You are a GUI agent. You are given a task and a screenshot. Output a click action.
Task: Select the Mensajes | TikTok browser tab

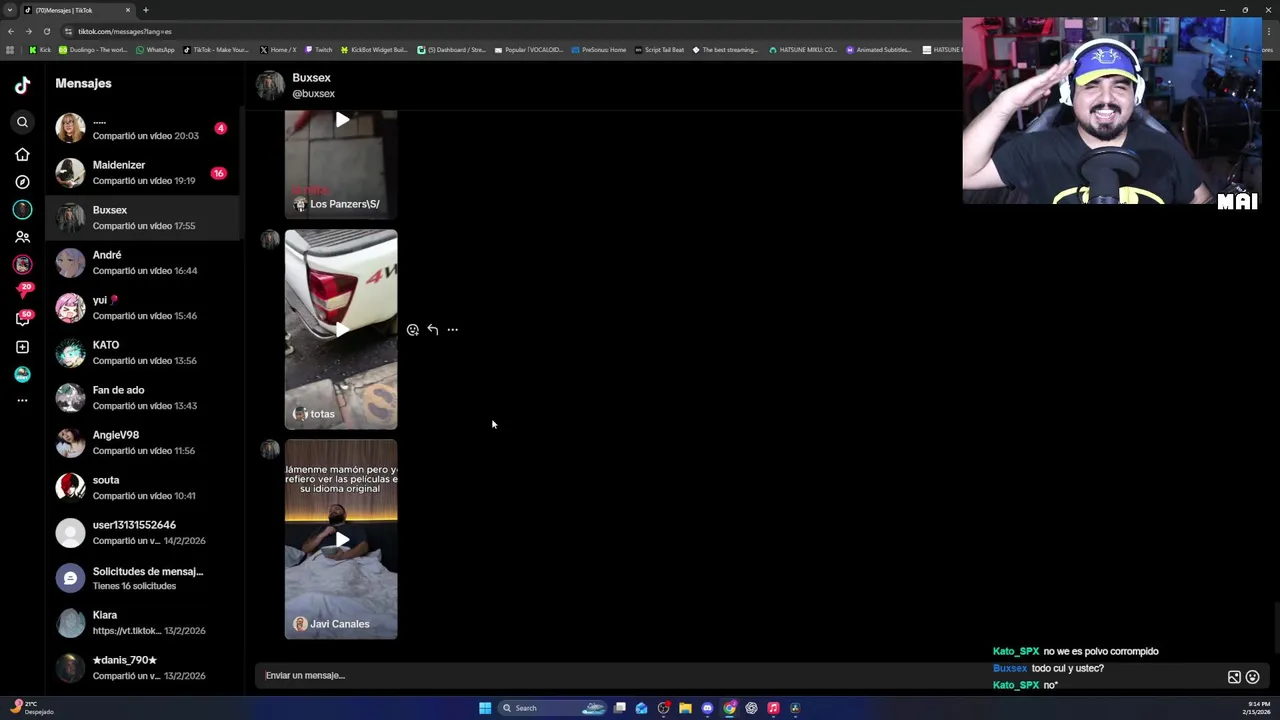point(79,10)
